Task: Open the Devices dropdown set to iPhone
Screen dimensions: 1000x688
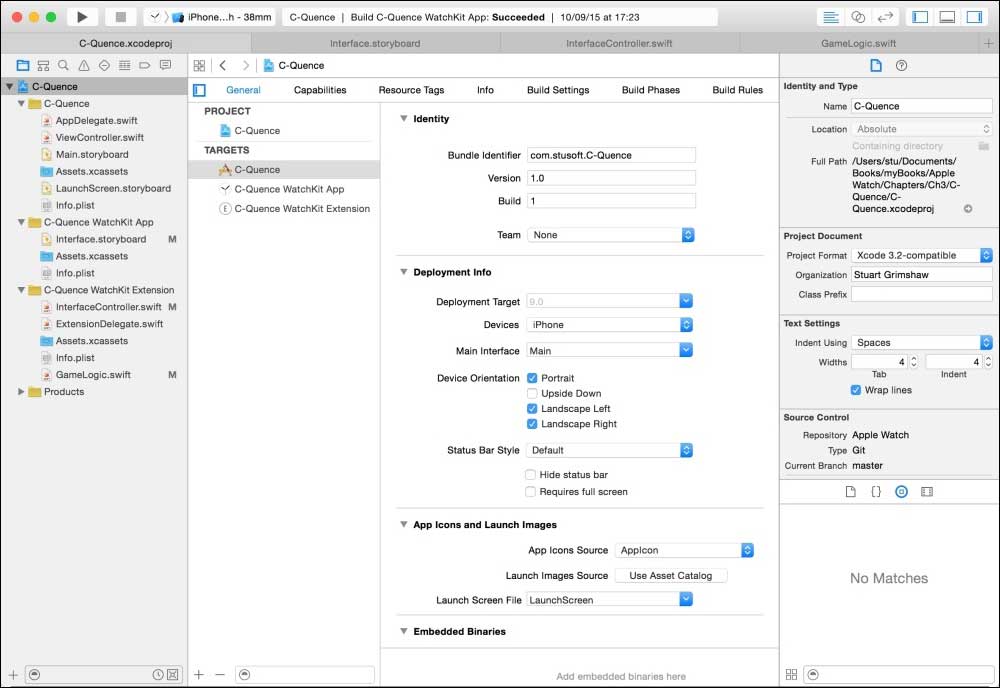Action: click(610, 325)
